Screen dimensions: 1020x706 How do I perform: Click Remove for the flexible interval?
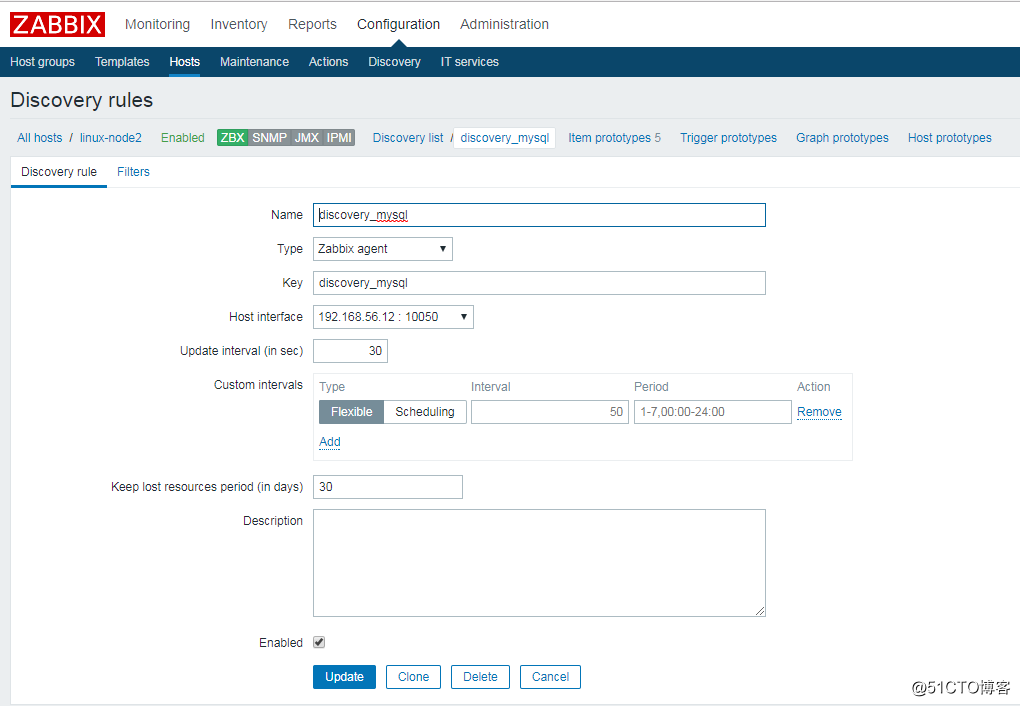819,412
